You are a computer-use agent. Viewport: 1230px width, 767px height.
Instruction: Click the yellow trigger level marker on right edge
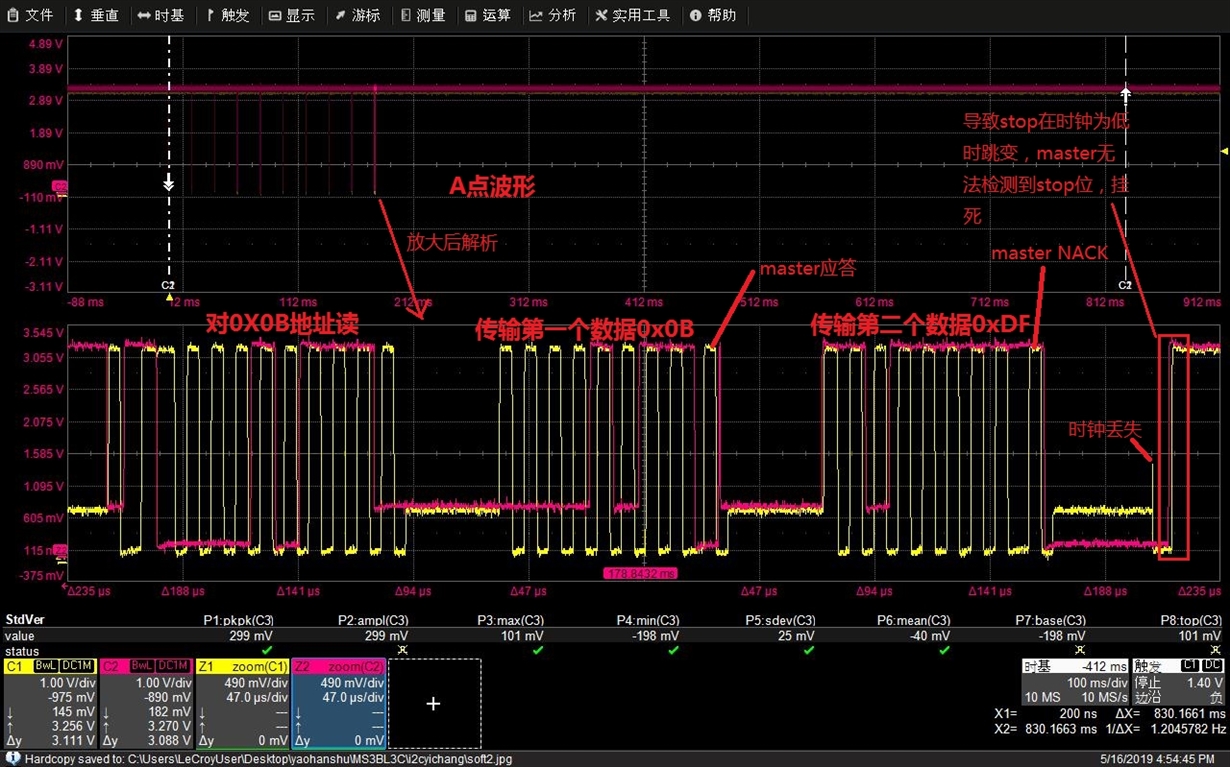coord(1224,150)
